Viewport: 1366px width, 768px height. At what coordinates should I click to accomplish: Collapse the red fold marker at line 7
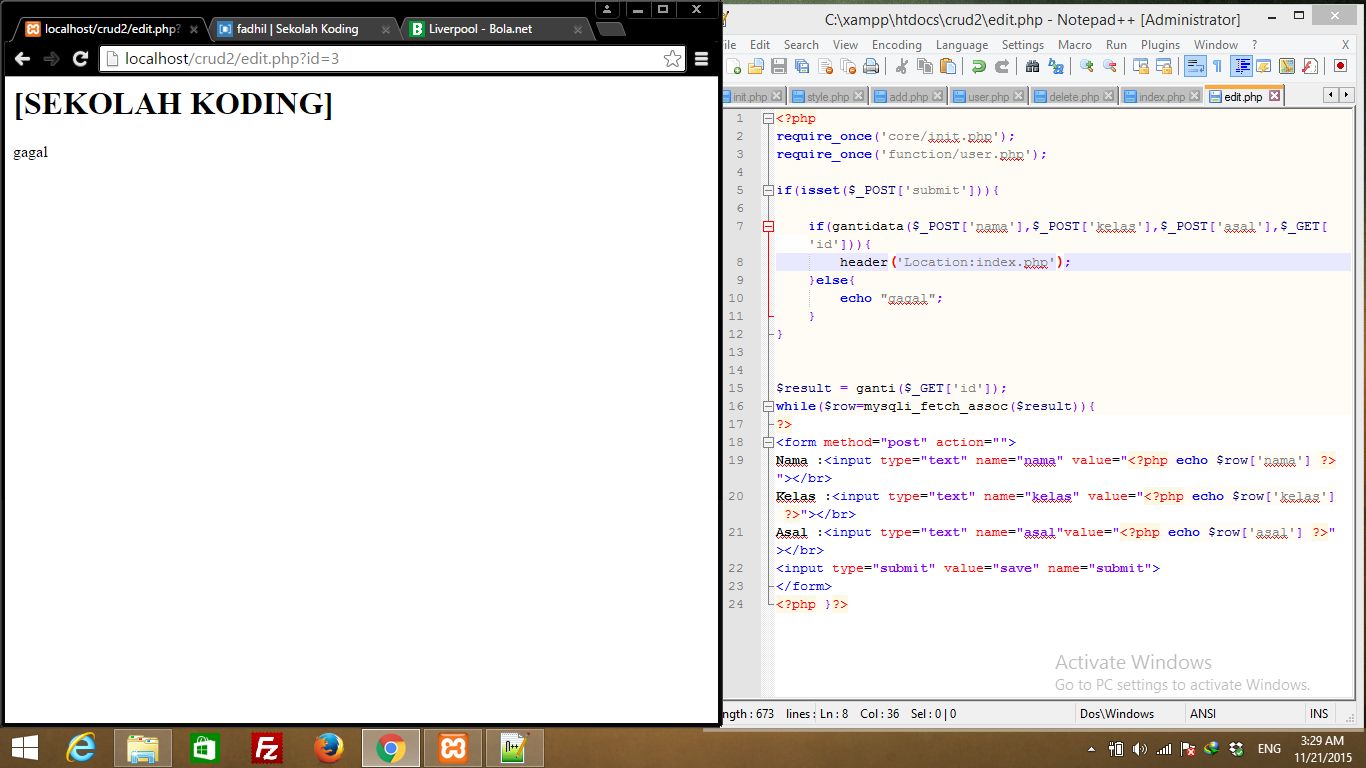tap(768, 227)
